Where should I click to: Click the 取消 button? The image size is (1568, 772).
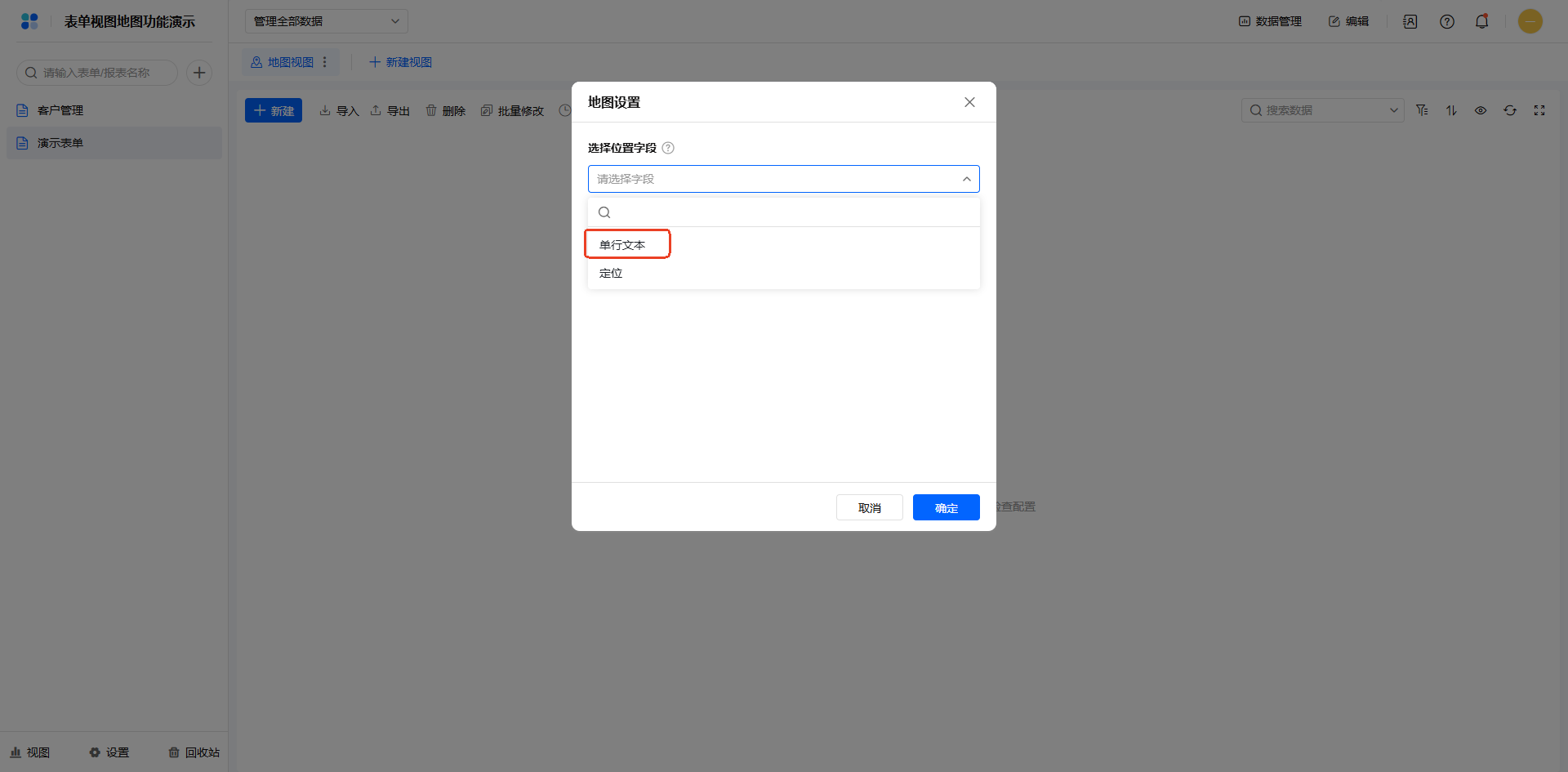coord(869,507)
